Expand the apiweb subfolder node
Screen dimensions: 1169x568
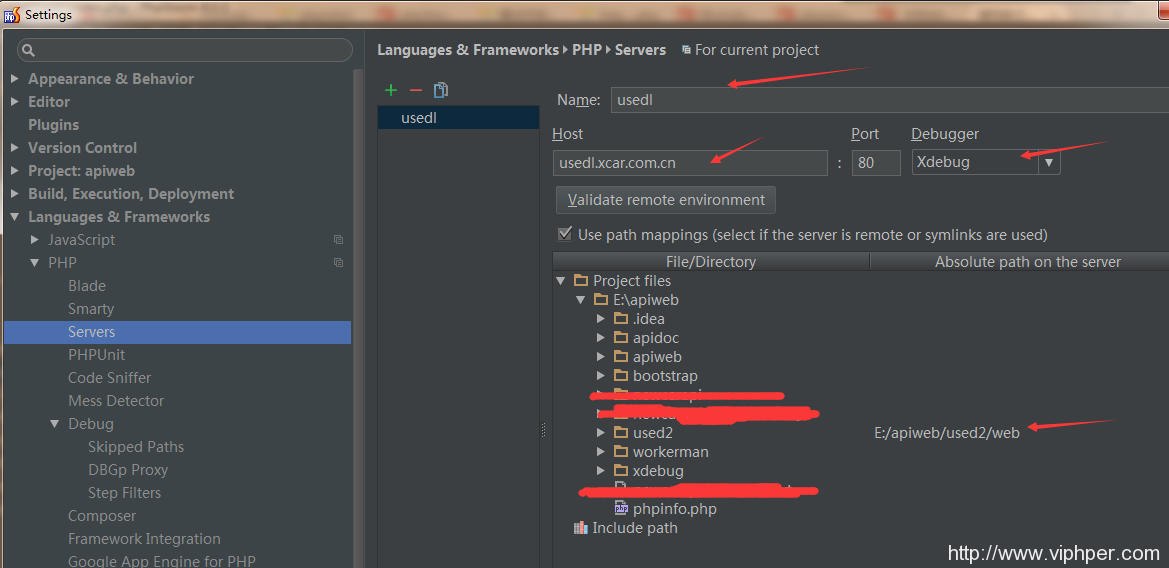pos(601,356)
